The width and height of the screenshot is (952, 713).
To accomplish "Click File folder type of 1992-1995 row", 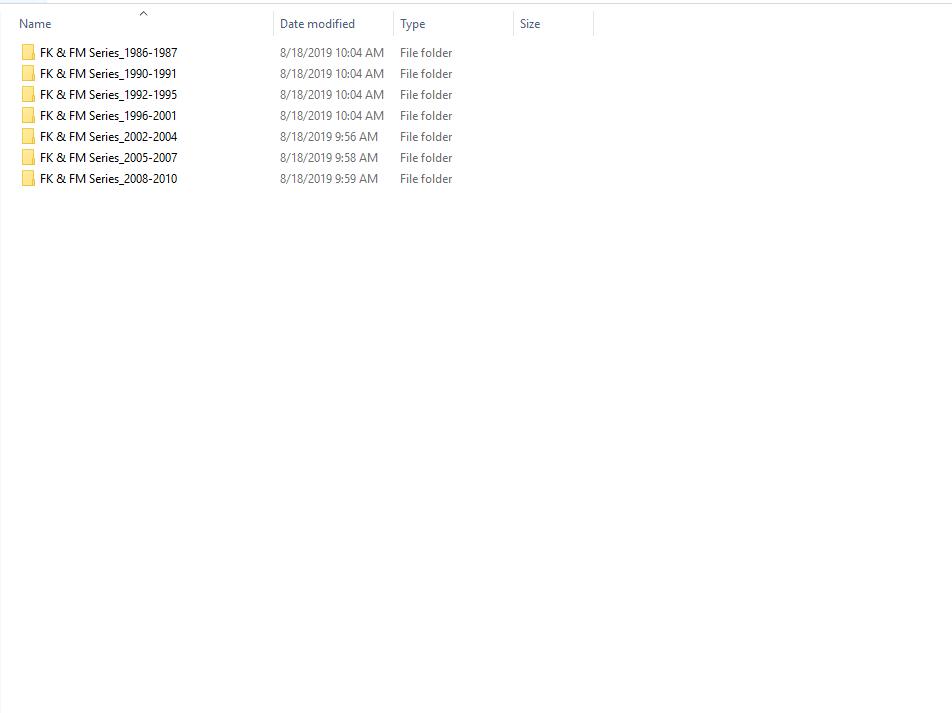I will coord(426,95).
